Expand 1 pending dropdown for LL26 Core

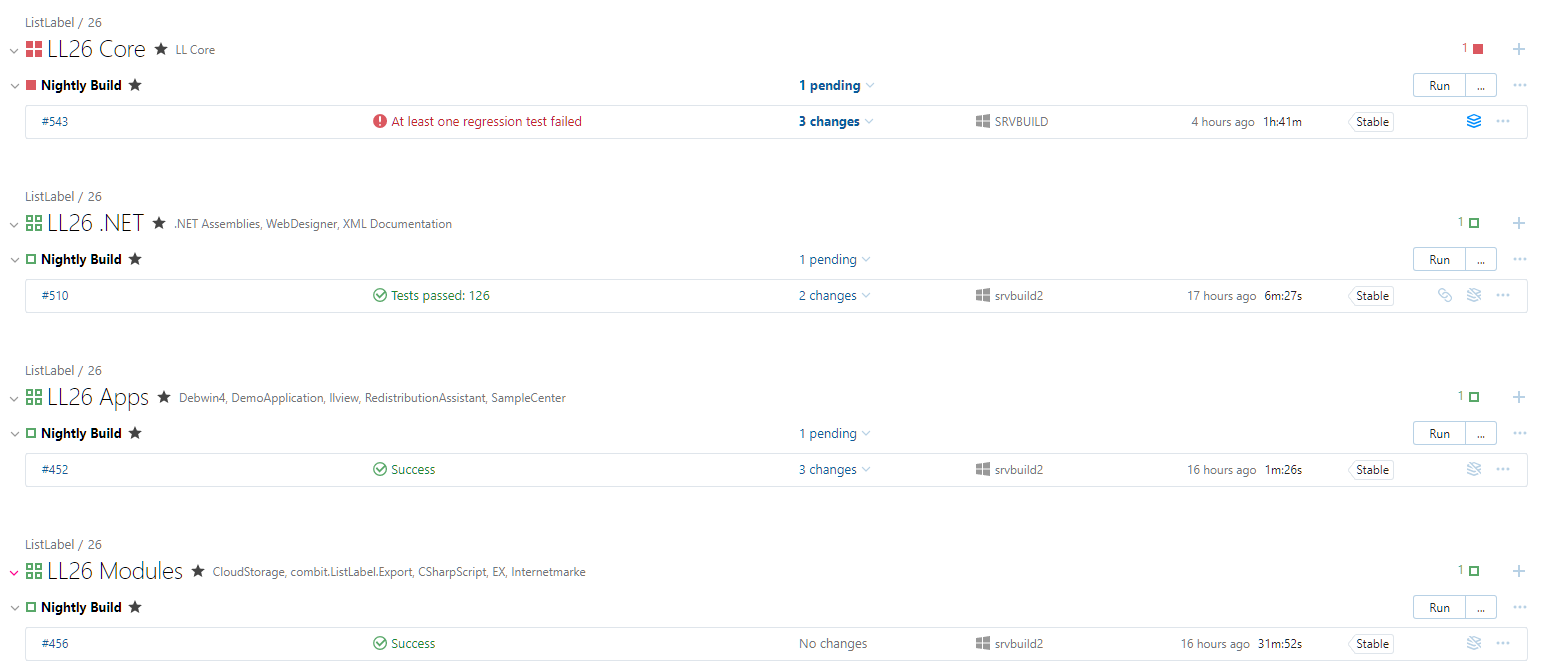pos(837,86)
